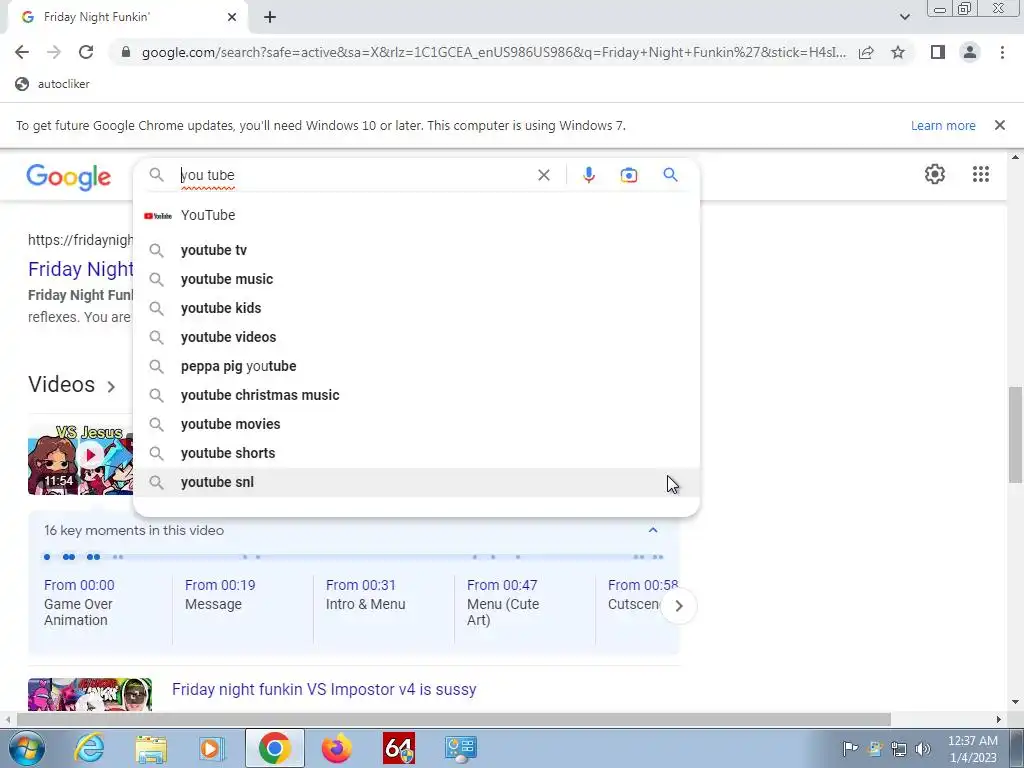The width and height of the screenshot is (1024, 768).
Task: Open Chrome profile avatar
Action: coord(970,52)
